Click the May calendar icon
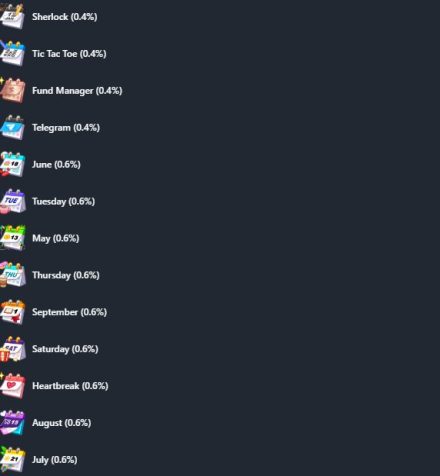The image size is (440, 476). [12, 238]
